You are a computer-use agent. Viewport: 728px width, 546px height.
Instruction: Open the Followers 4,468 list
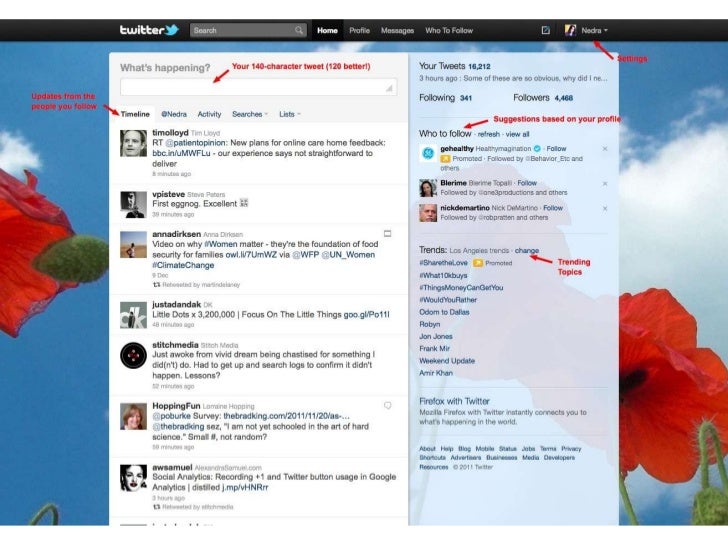click(x=543, y=98)
